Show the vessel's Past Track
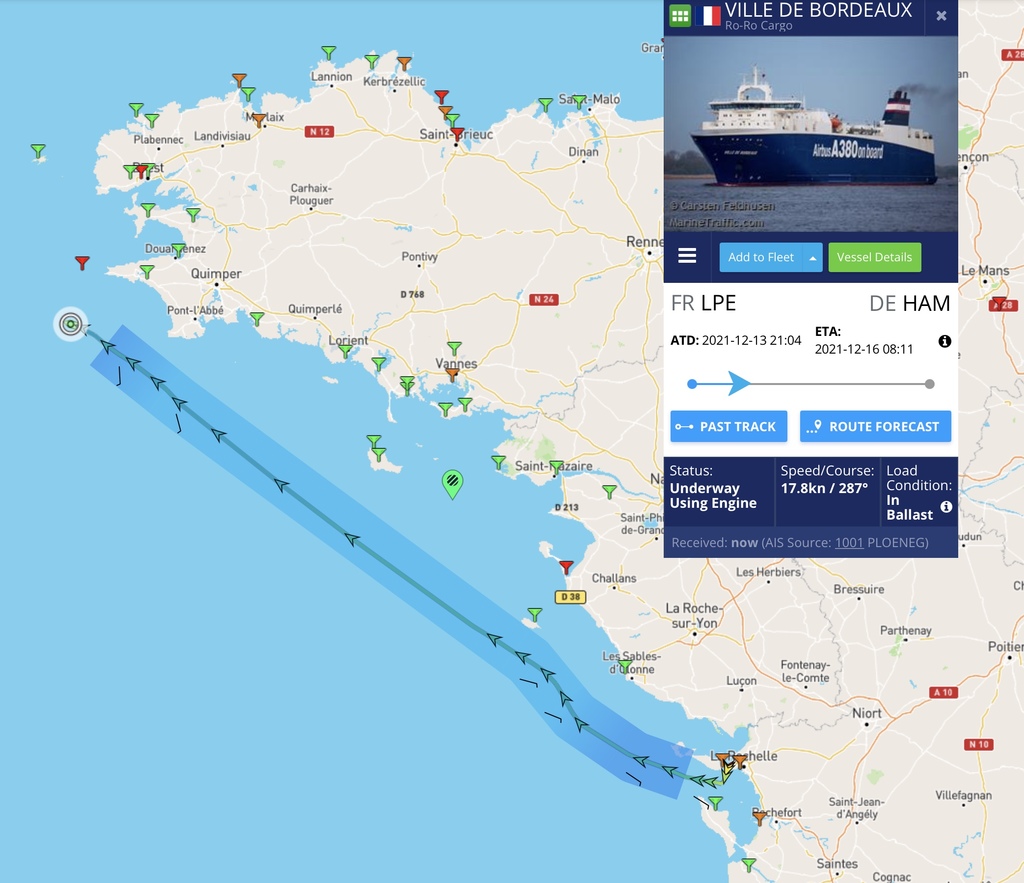 click(x=729, y=426)
